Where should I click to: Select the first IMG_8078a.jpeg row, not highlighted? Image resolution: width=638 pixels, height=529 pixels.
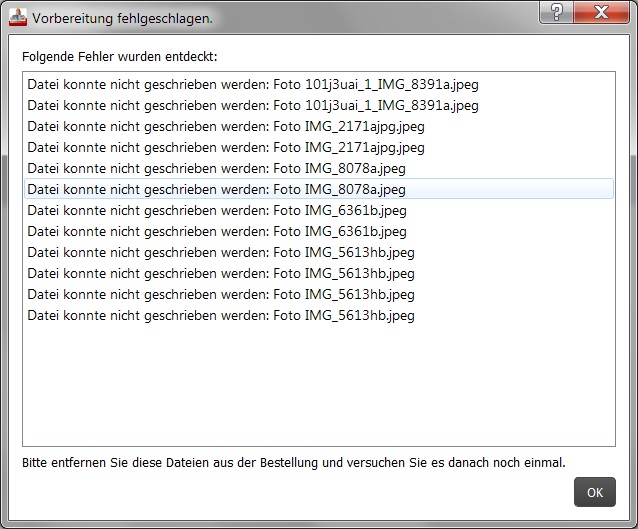(319, 168)
